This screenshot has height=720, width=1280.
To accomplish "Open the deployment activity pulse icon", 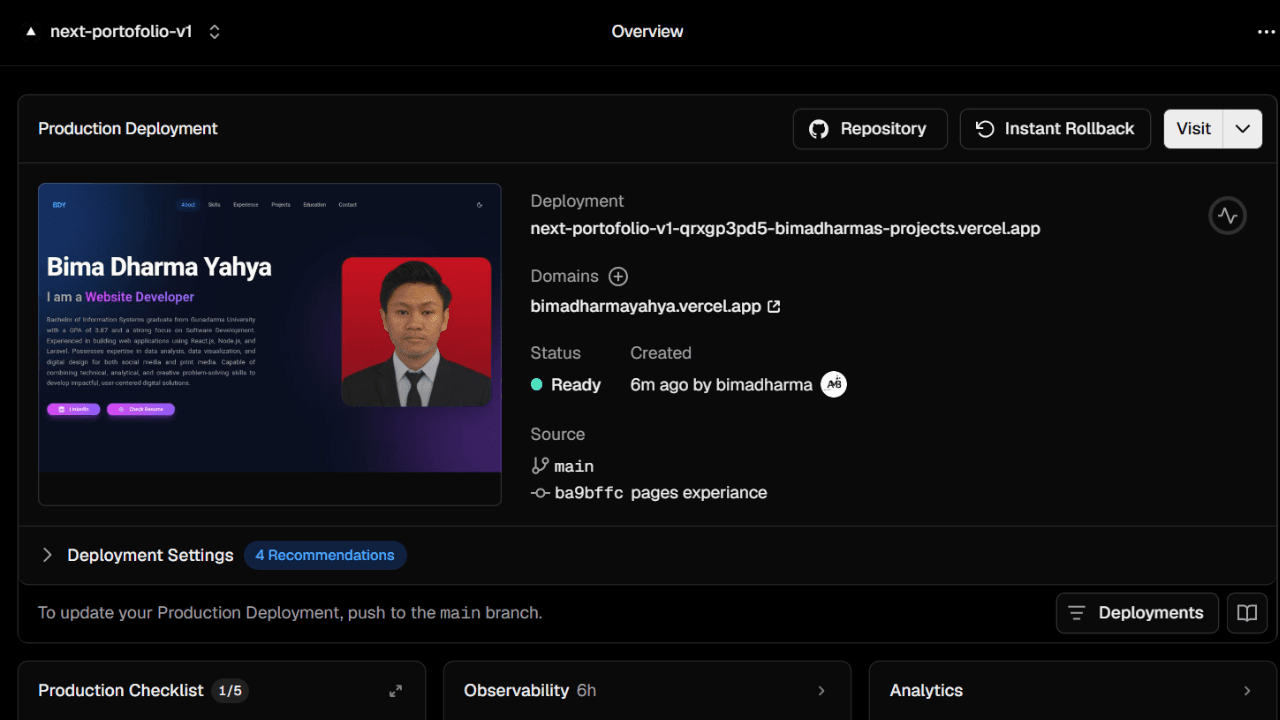I will [1227, 215].
